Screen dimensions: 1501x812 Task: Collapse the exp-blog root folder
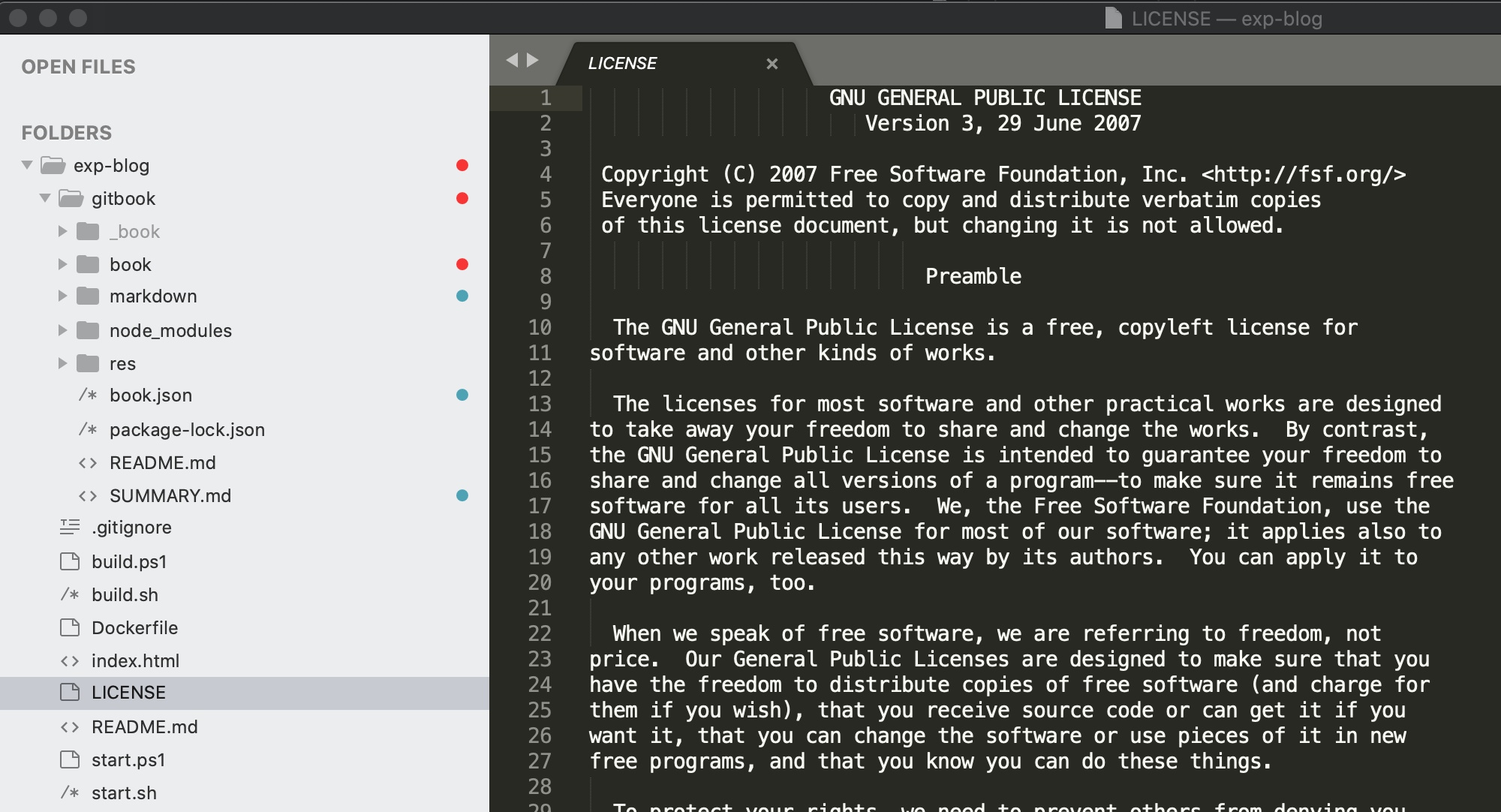click(x=27, y=165)
